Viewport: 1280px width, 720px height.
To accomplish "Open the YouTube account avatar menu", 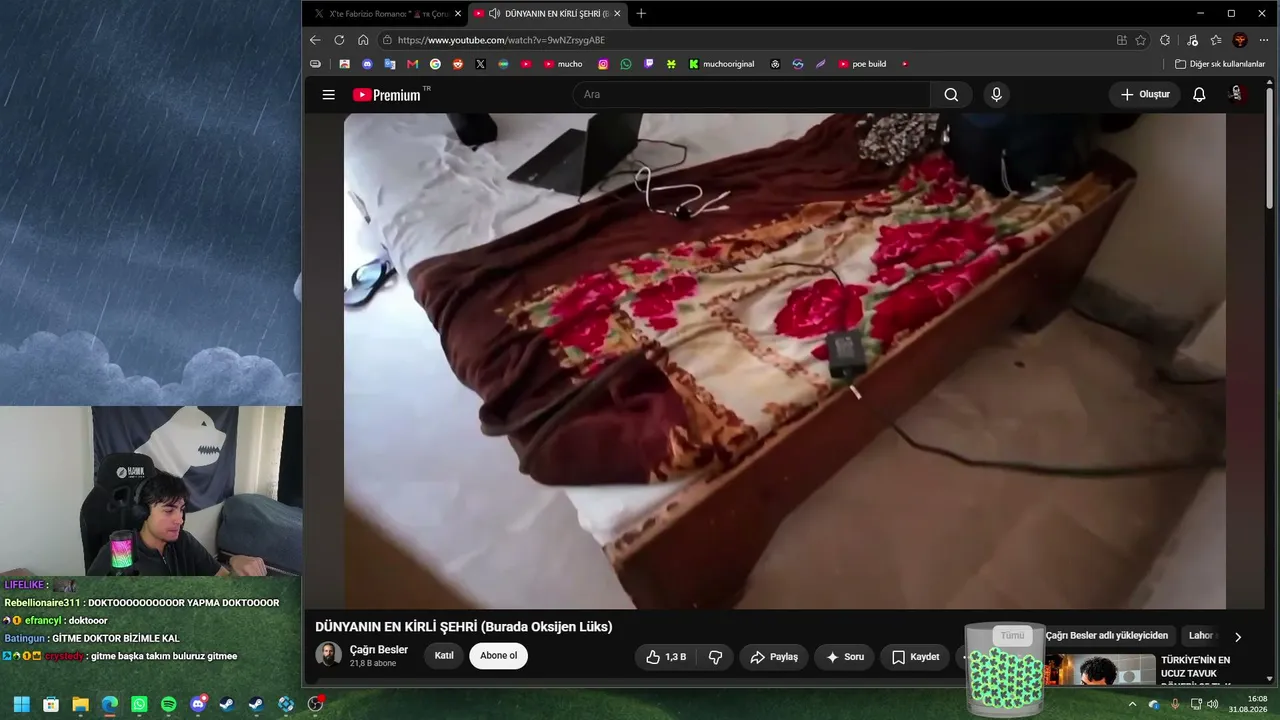I will pyautogui.click(x=1237, y=94).
